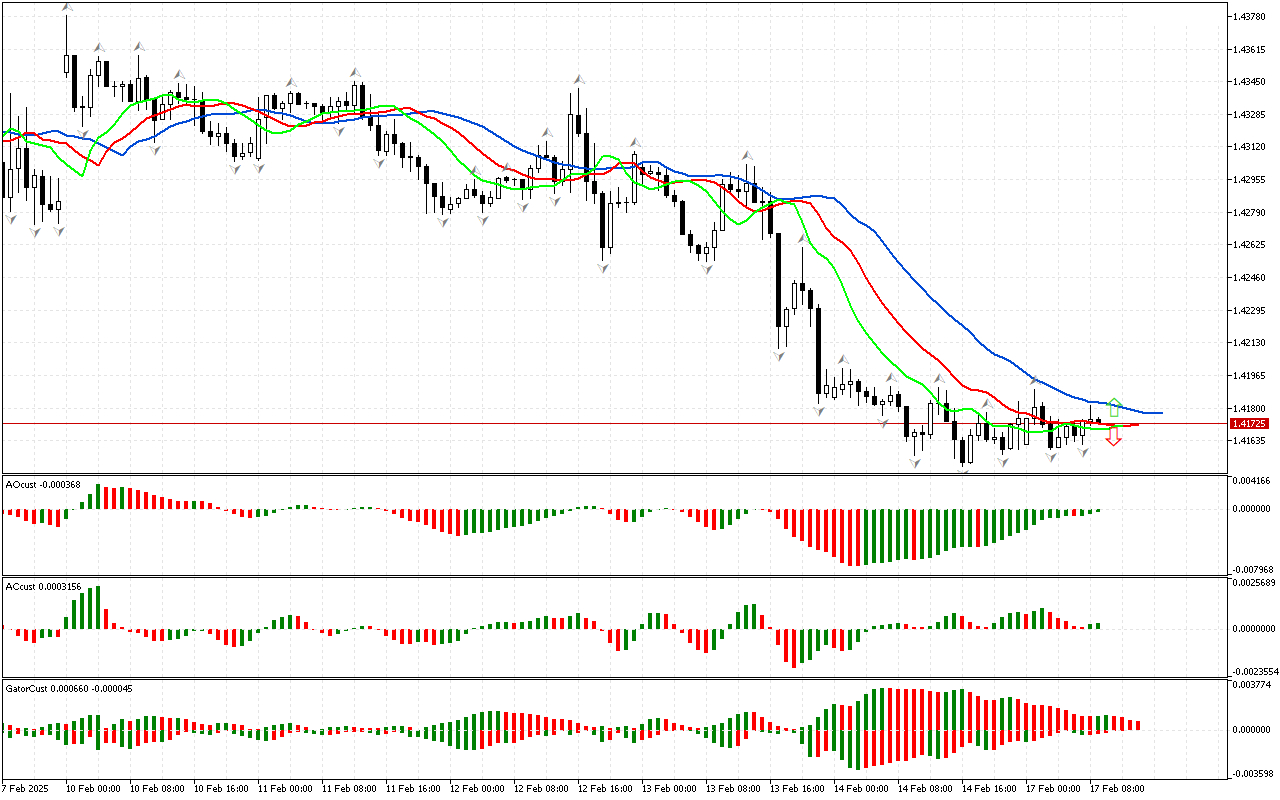Click the AOcust scale value -0.007968
Image resolution: width=1280 pixels, height=800 pixels.
(x=1253, y=572)
